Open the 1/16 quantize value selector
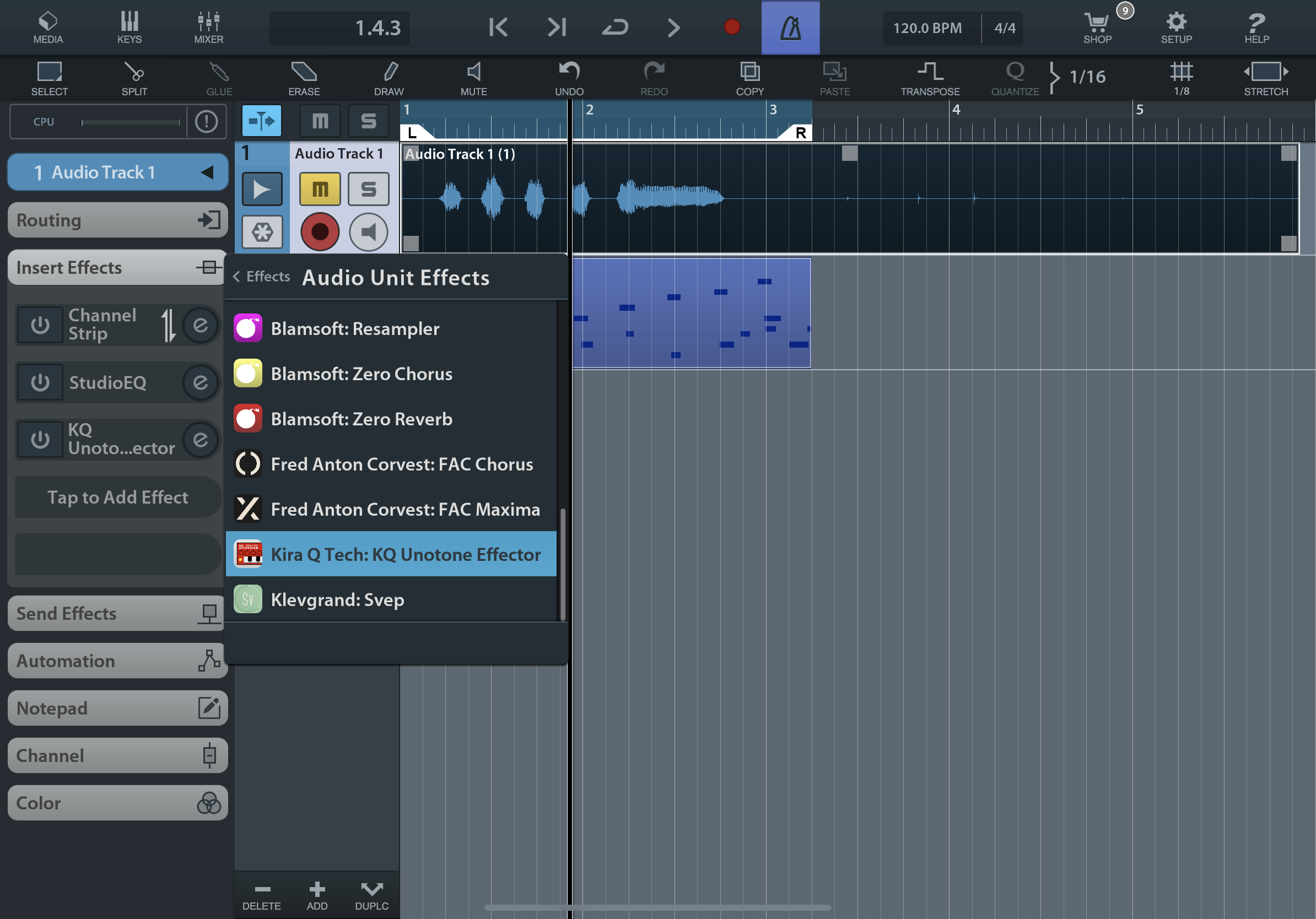 [x=1087, y=77]
